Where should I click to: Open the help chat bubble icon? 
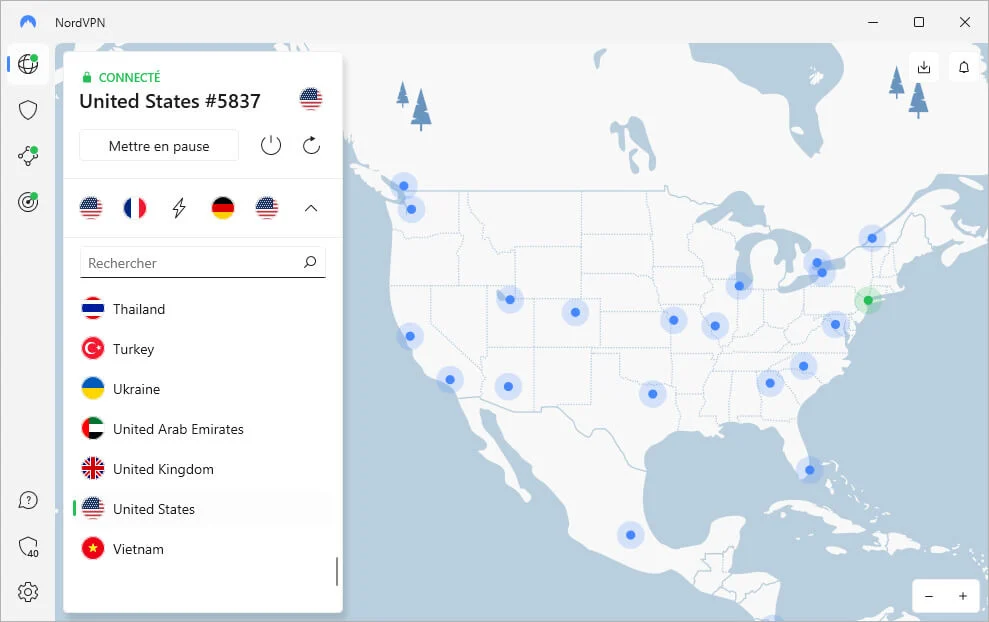coord(28,501)
